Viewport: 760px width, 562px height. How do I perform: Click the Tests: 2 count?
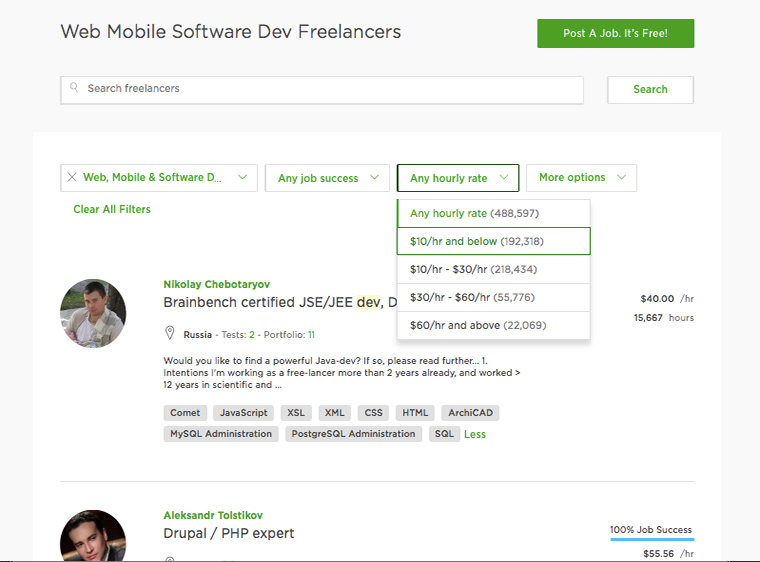[x=238, y=335]
